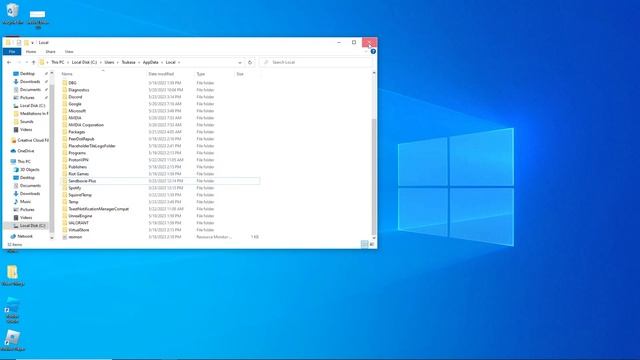Click Local Disk (C:) in address breadcrumb
The image size is (640, 360).
[84, 62]
